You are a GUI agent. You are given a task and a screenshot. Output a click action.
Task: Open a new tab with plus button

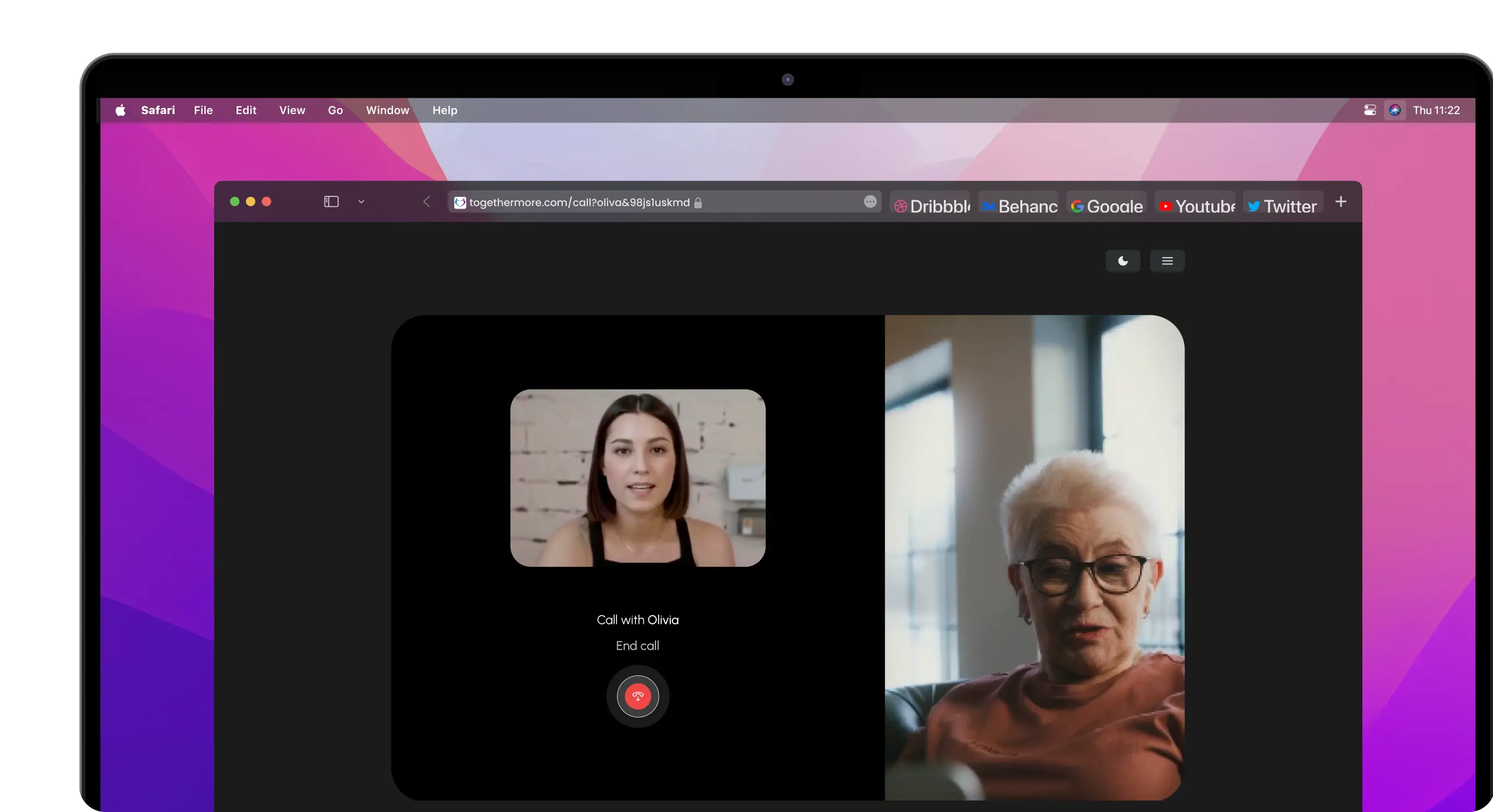tap(1340, 201)
